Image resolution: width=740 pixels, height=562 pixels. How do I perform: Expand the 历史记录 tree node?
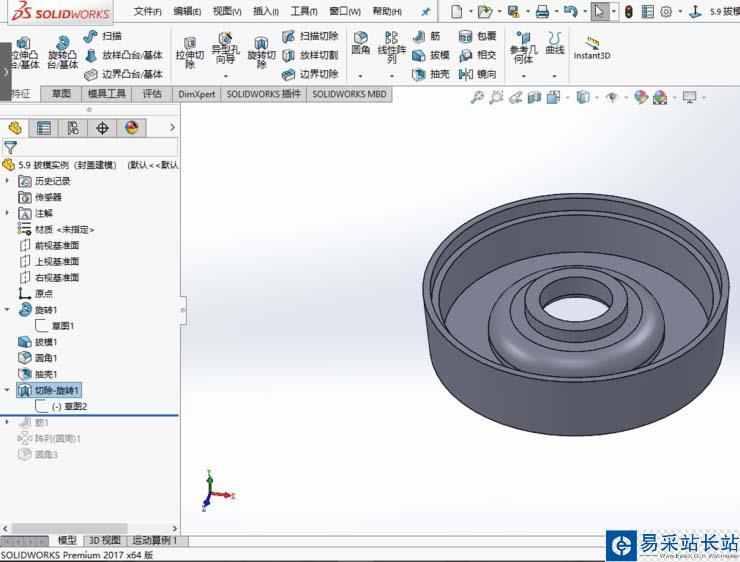[7, 181]
